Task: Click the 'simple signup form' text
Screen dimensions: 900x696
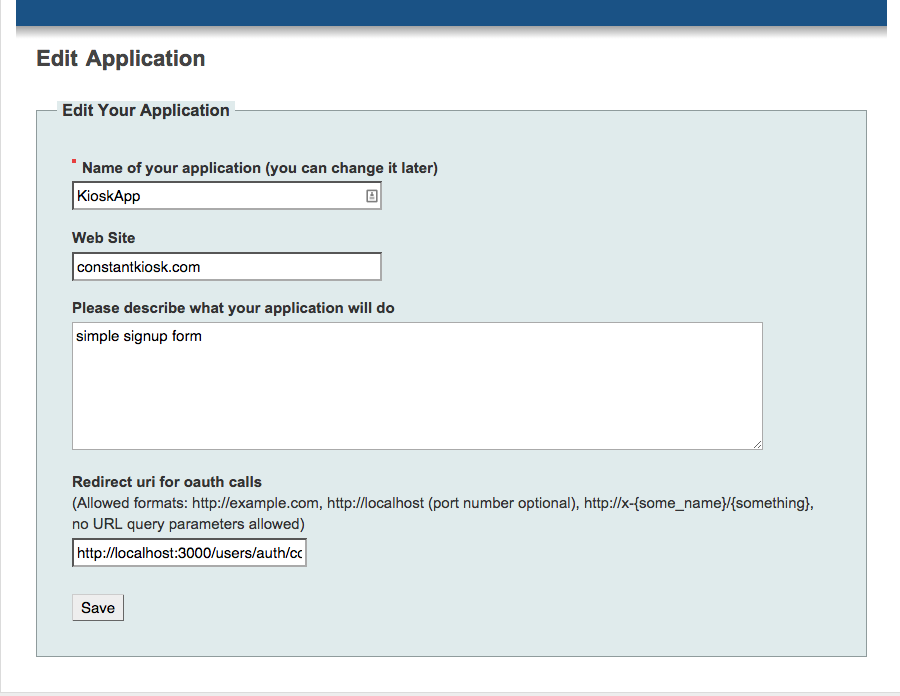Action: [139, 336]
